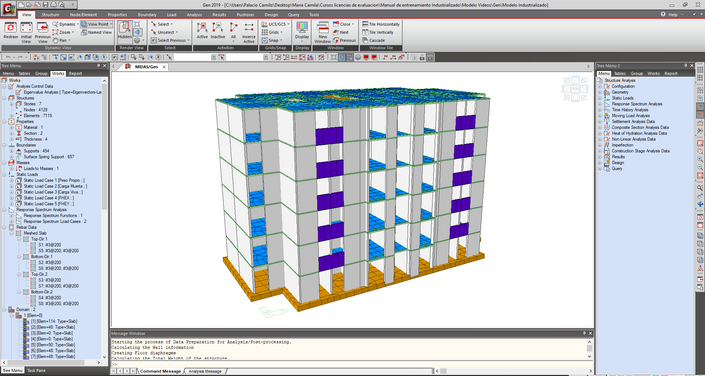This screenshot has height=376, width=705.
Task: Open the UCS/GCS dropdown
Action: 275,24
